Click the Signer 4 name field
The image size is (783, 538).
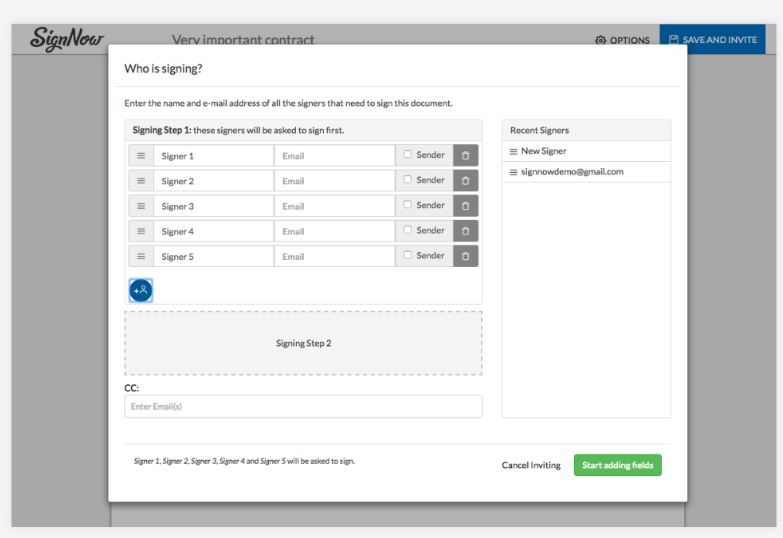(213, 231)
